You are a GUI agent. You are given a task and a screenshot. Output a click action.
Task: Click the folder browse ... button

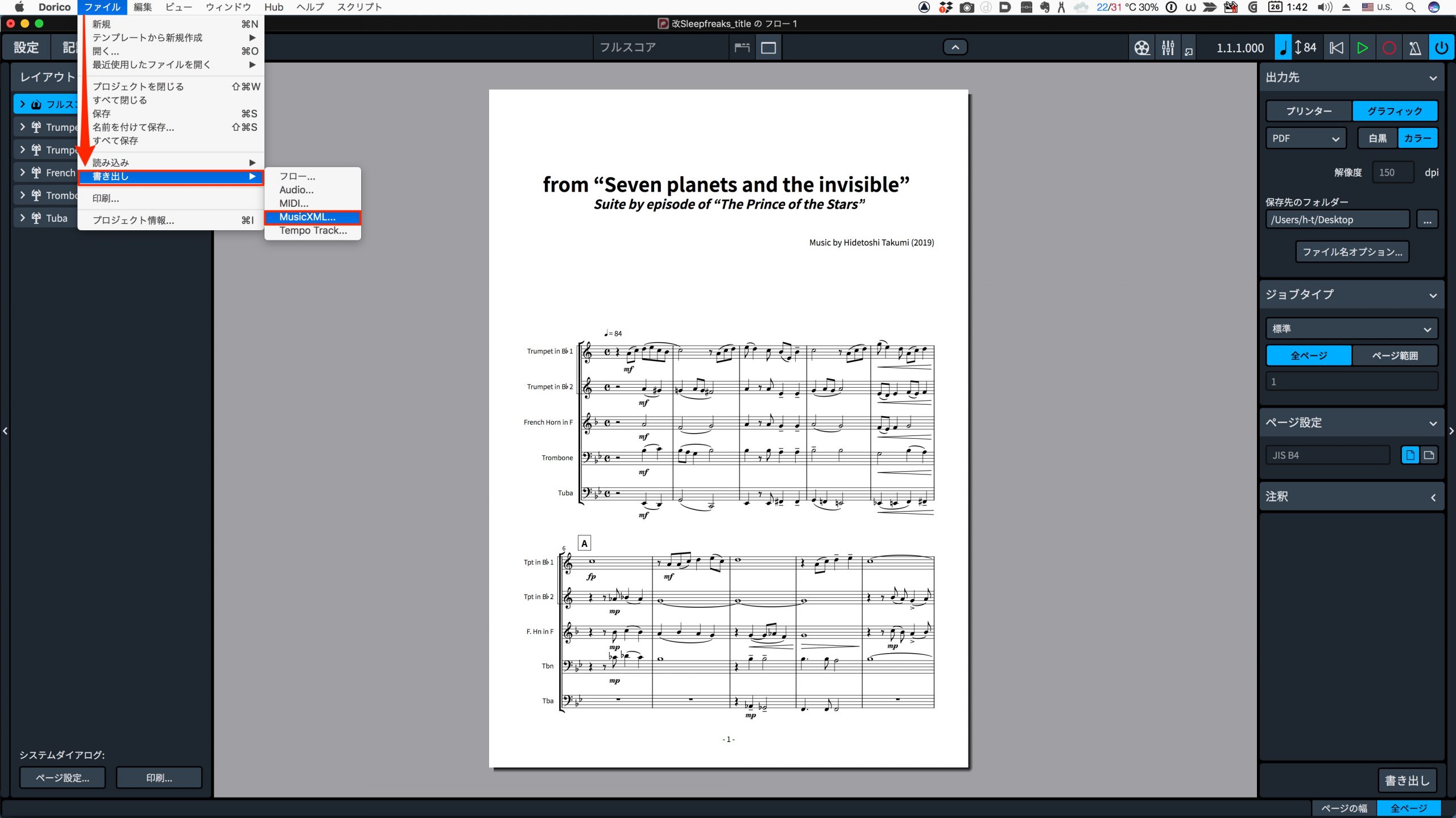tap(1427, 219)
